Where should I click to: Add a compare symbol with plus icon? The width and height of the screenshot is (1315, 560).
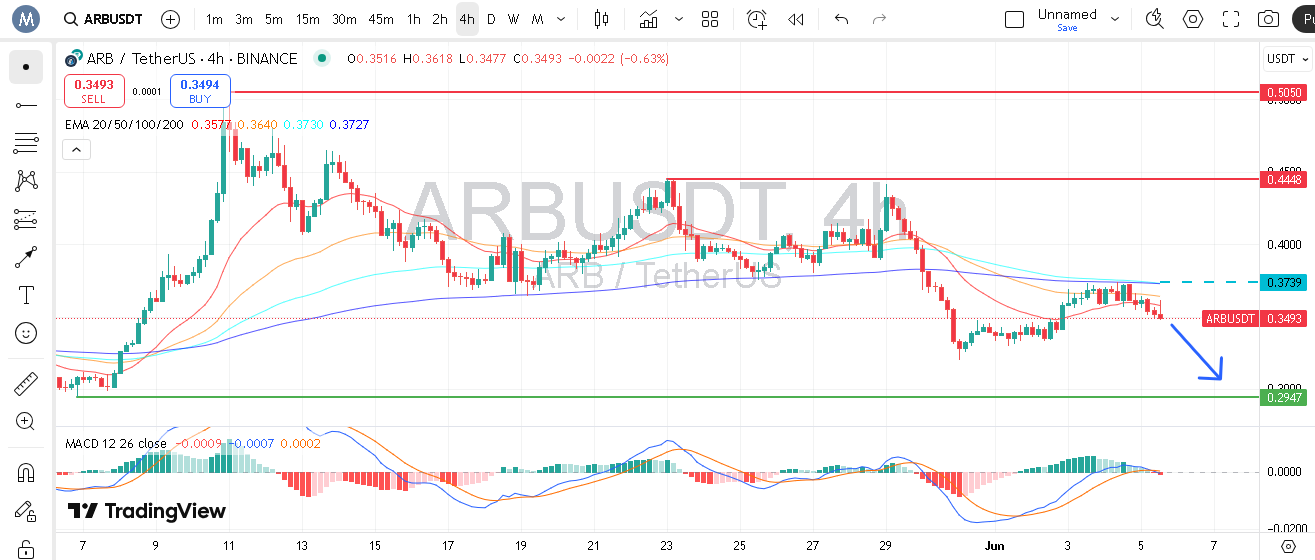pos(171,19)
